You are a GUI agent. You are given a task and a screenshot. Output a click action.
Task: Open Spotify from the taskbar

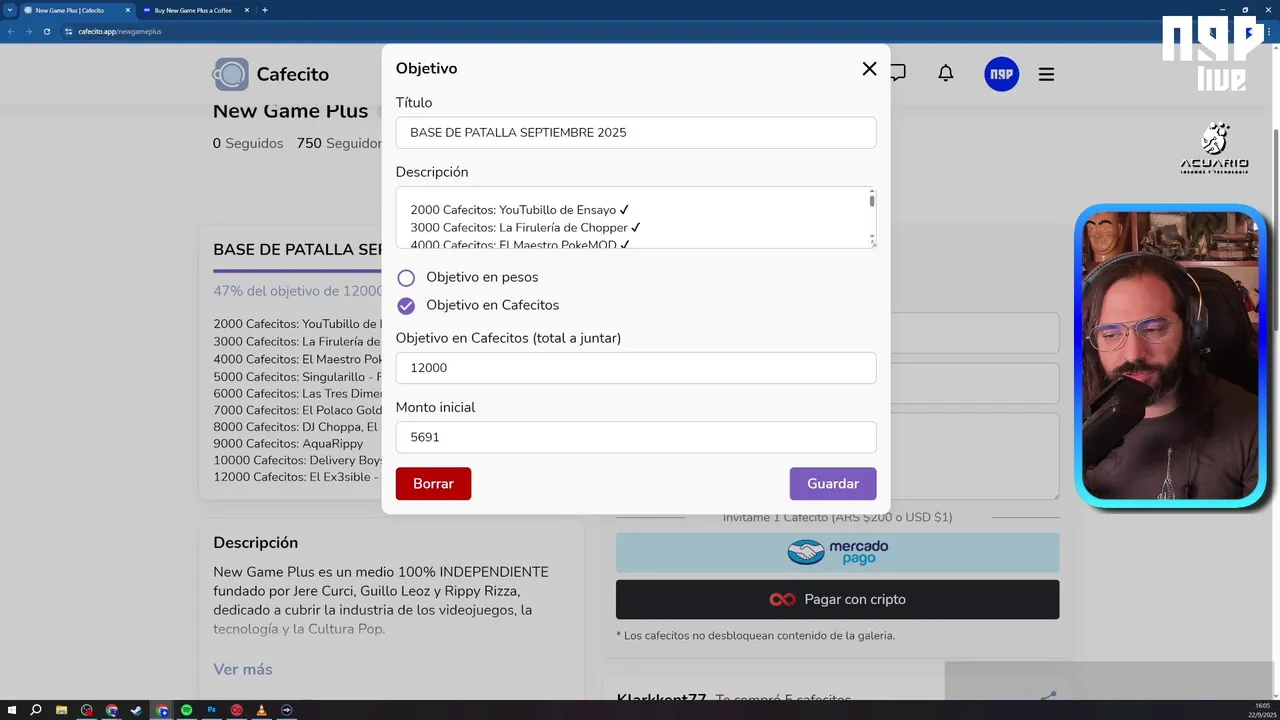coord(187,710)
